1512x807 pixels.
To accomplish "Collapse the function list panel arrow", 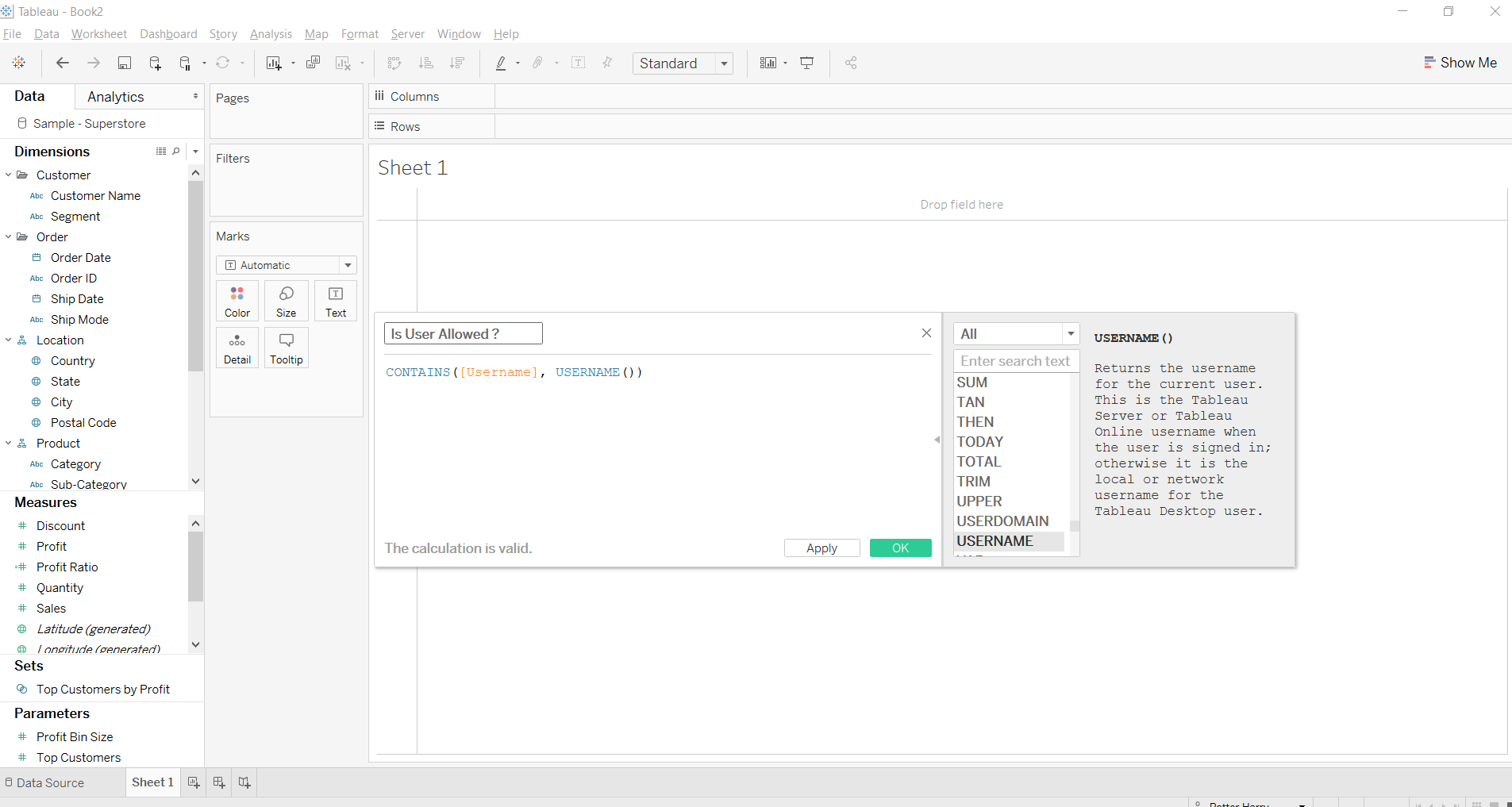I will point(937,440).
